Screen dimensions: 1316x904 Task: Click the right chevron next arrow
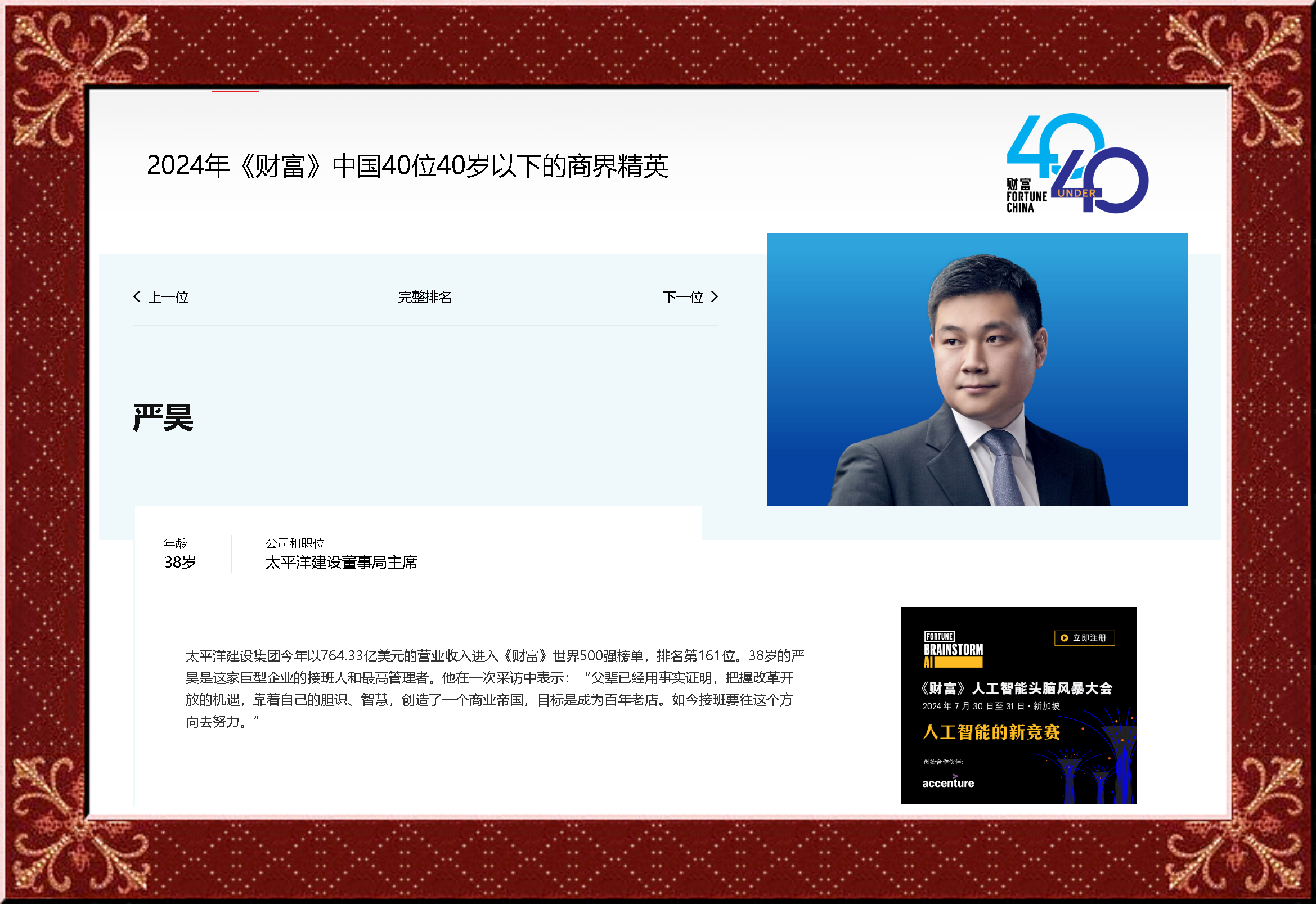click(714, 297)
